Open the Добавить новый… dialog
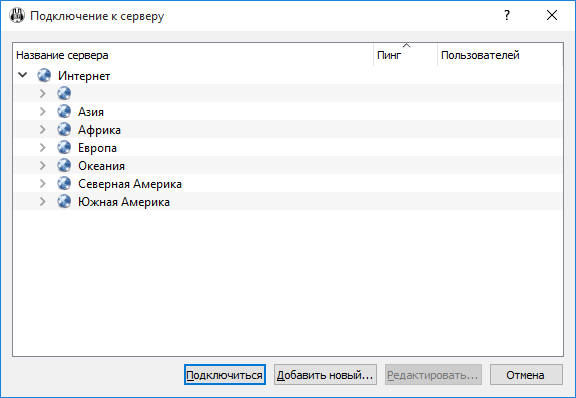This screenshot has height=398, width=576. 325,375
